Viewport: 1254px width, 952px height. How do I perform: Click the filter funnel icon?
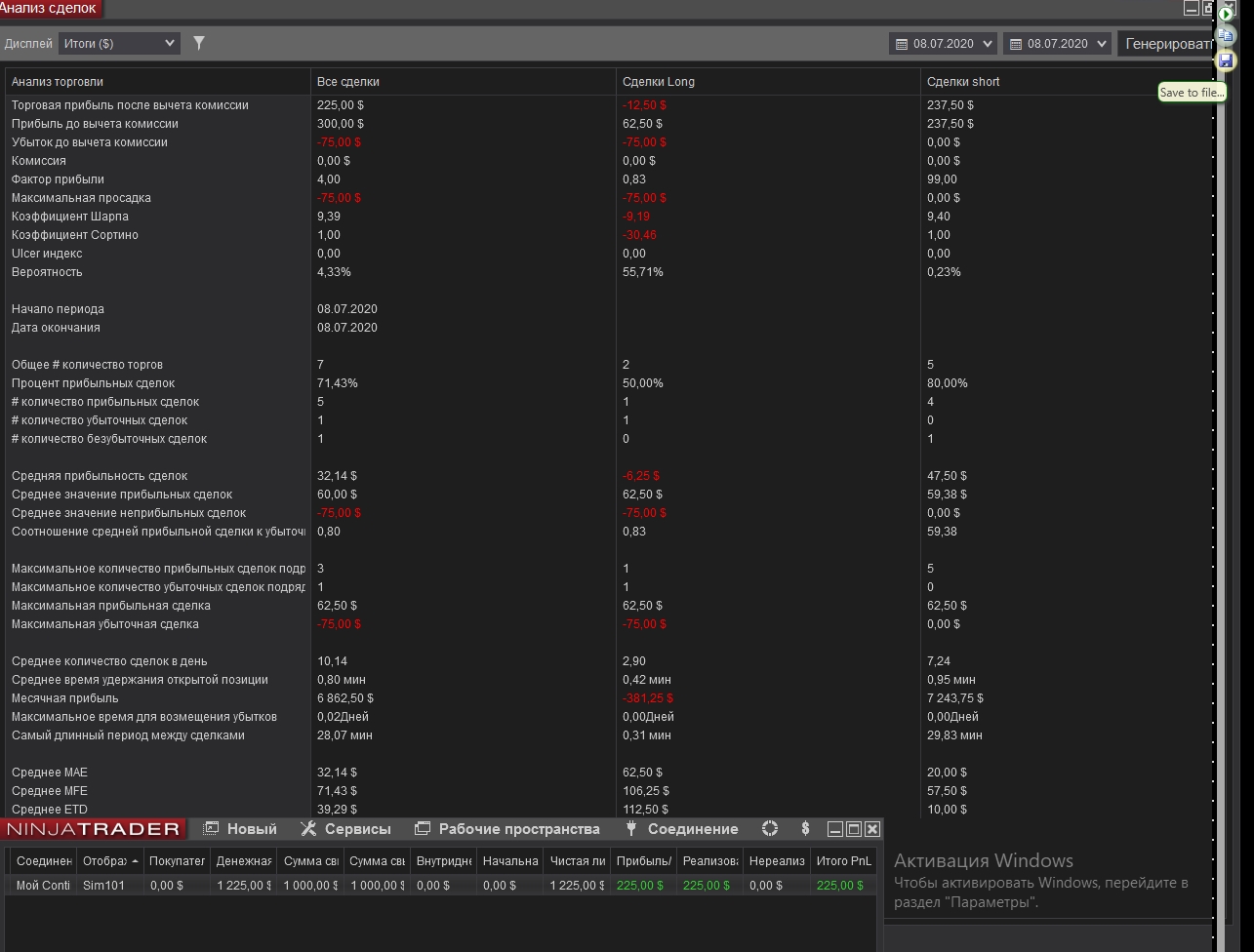199,43
